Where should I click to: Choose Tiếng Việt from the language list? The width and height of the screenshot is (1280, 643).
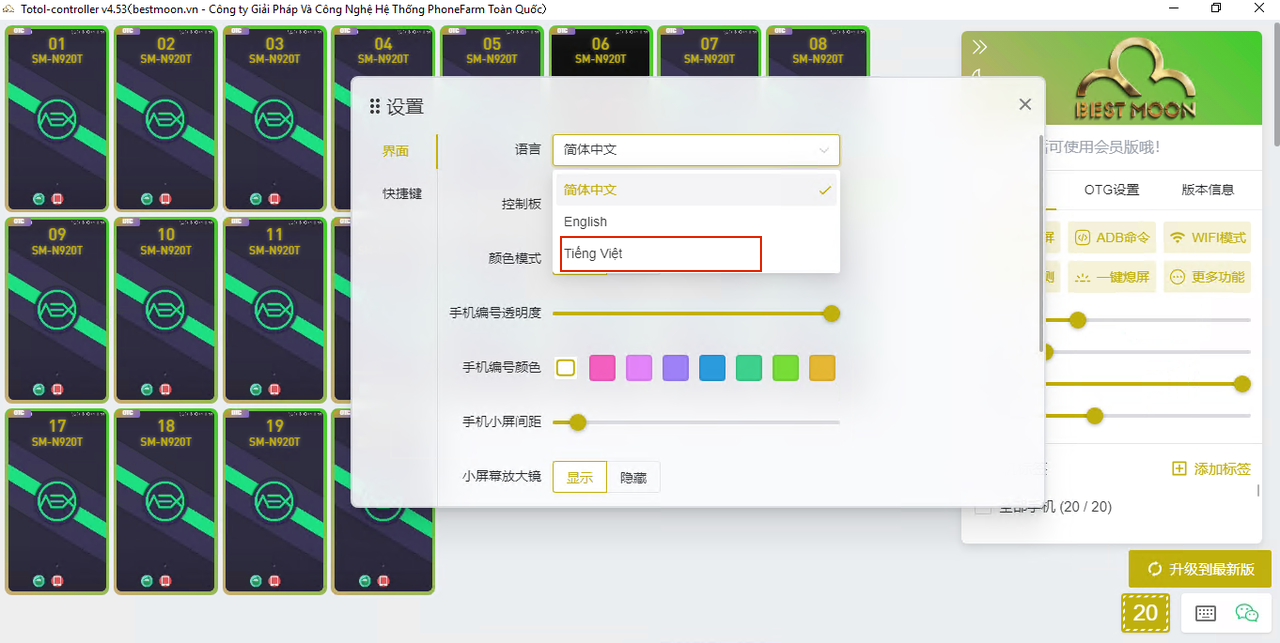point(660,254)
